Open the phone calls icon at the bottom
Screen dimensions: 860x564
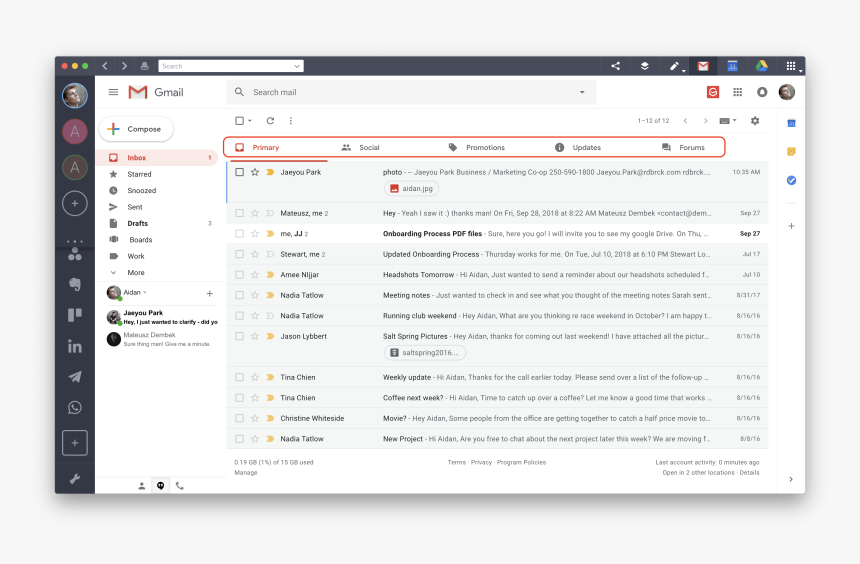tap(179, 486)
